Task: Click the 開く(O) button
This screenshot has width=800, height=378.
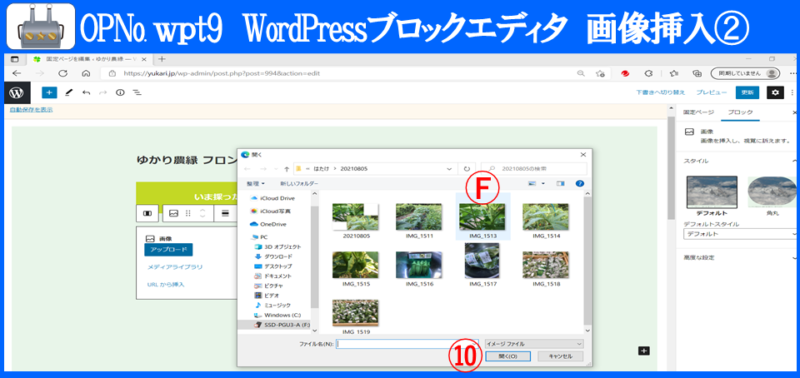Action: tap(508, 357)
